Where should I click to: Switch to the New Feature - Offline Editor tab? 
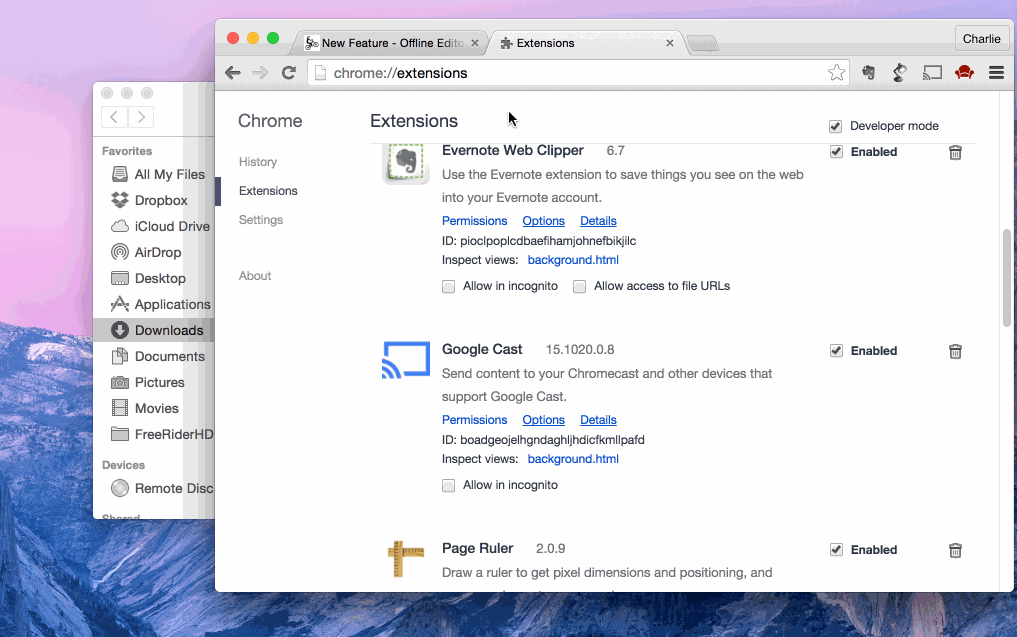392,43
